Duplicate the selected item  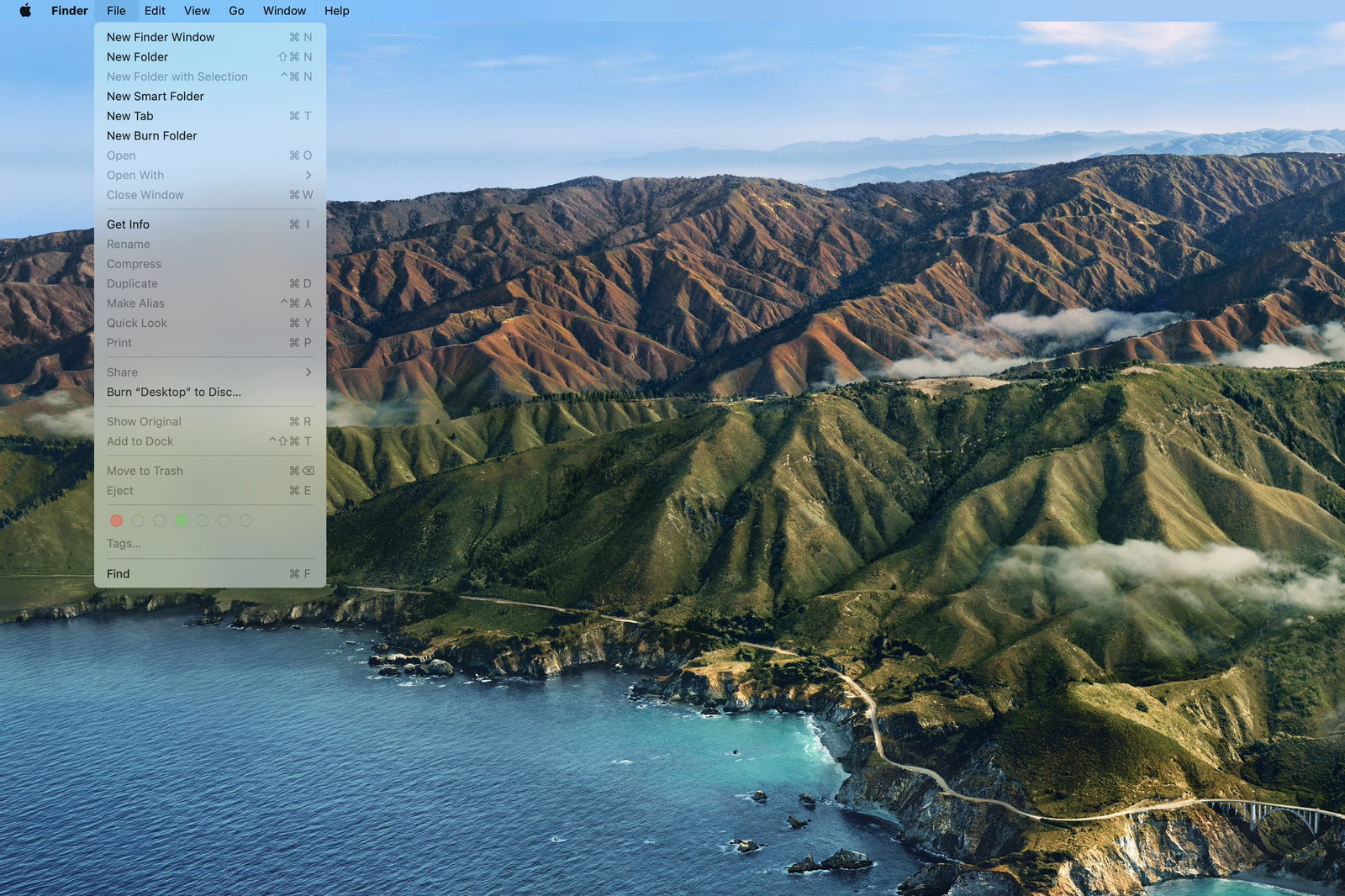(132, 283)
